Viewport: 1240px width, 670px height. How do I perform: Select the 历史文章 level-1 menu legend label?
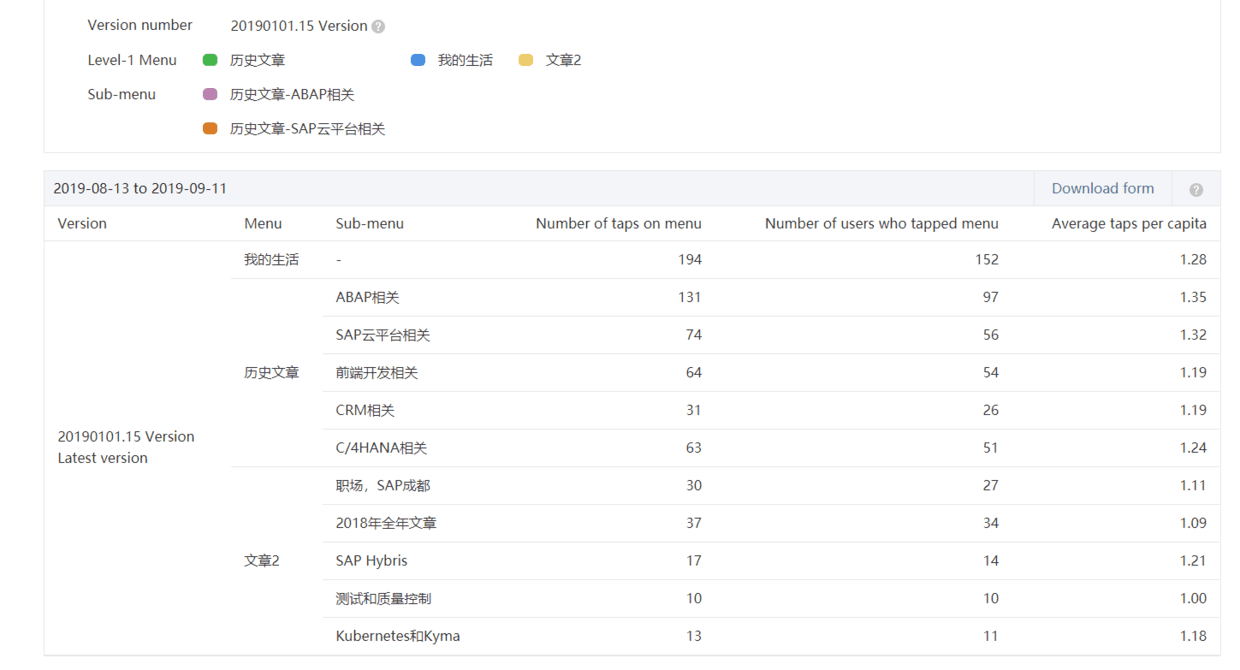pos(257,60)
